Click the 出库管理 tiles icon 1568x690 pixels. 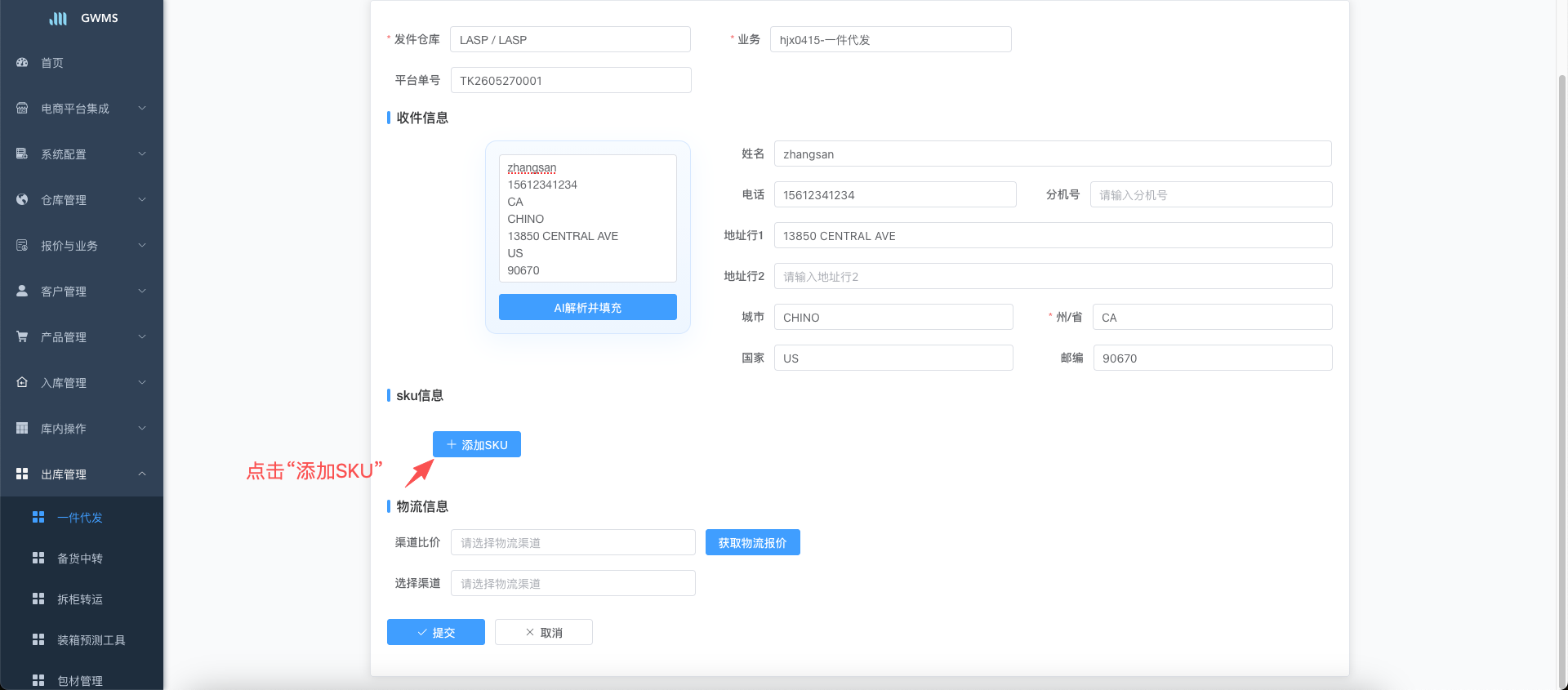[x=22, y=474]
